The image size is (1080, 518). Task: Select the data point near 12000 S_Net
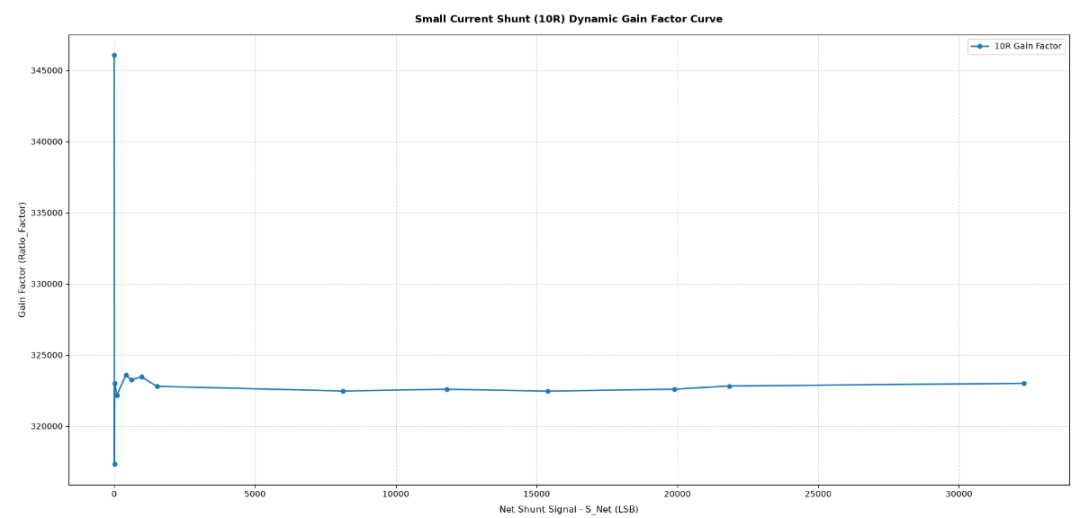click(446, 389)
